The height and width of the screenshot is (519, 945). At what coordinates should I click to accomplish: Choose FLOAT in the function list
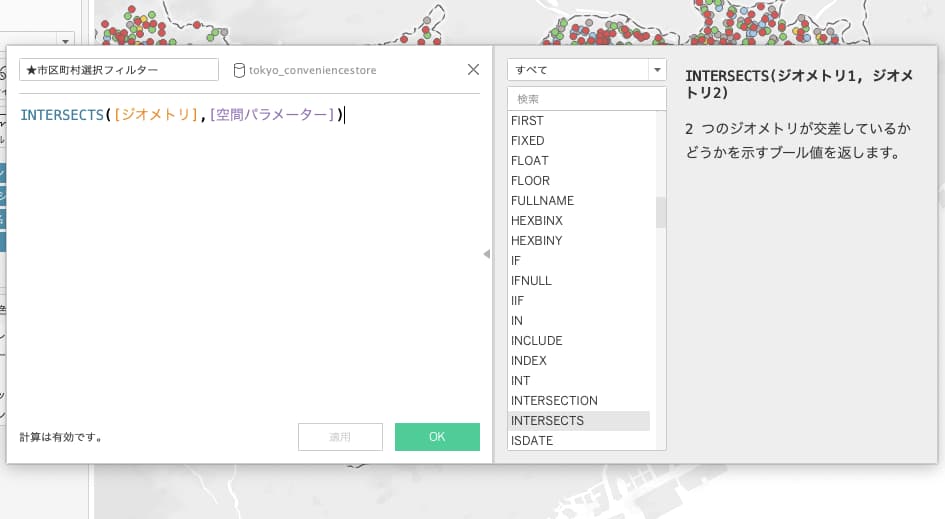(529, 160)
